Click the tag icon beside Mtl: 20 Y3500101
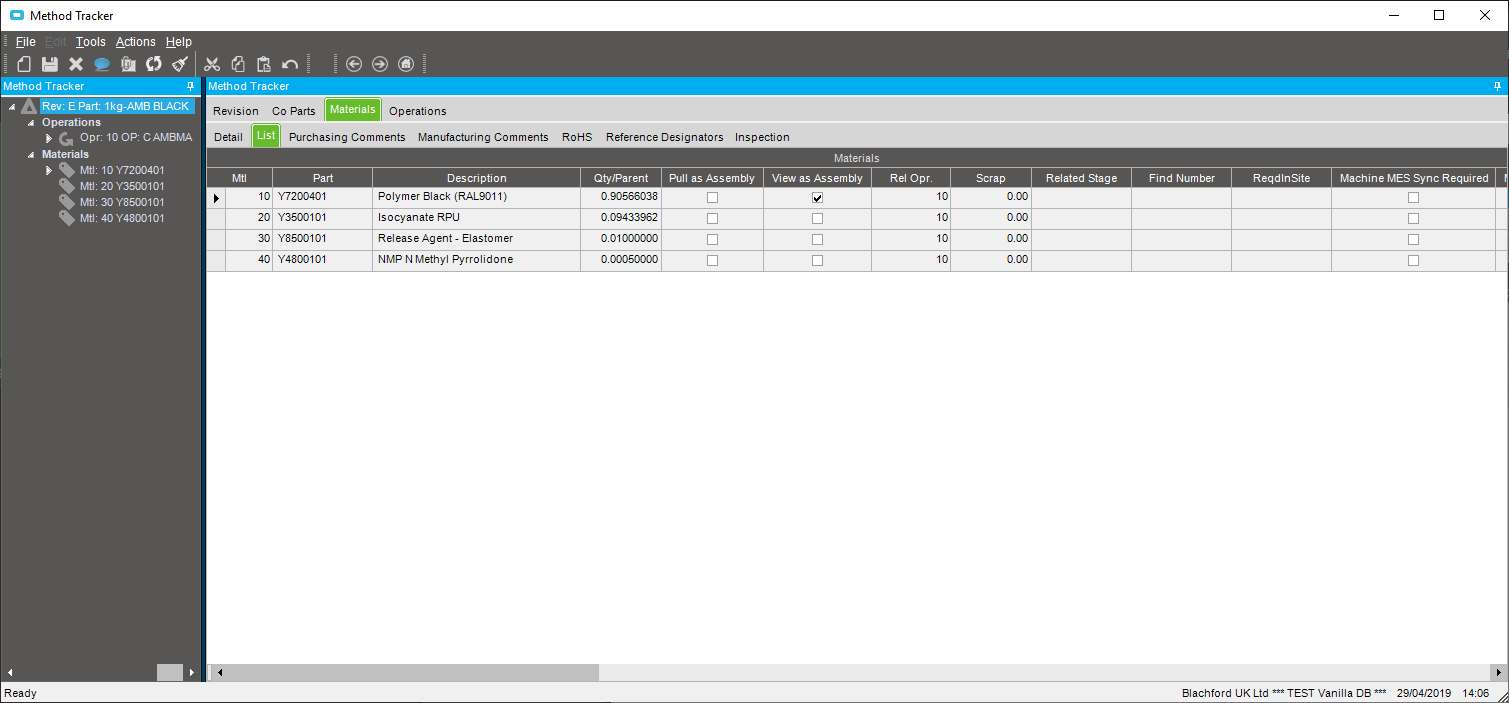Image resolution: width=1509 pixels, height=703 pixels. (x=67, y=186)
